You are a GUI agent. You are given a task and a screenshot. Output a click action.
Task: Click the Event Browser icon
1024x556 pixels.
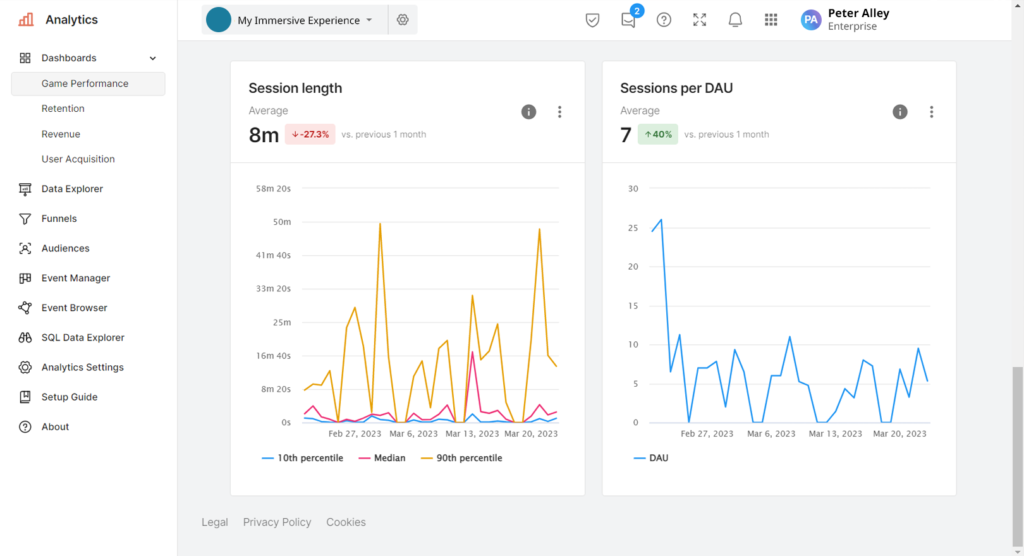coord(25,308)
